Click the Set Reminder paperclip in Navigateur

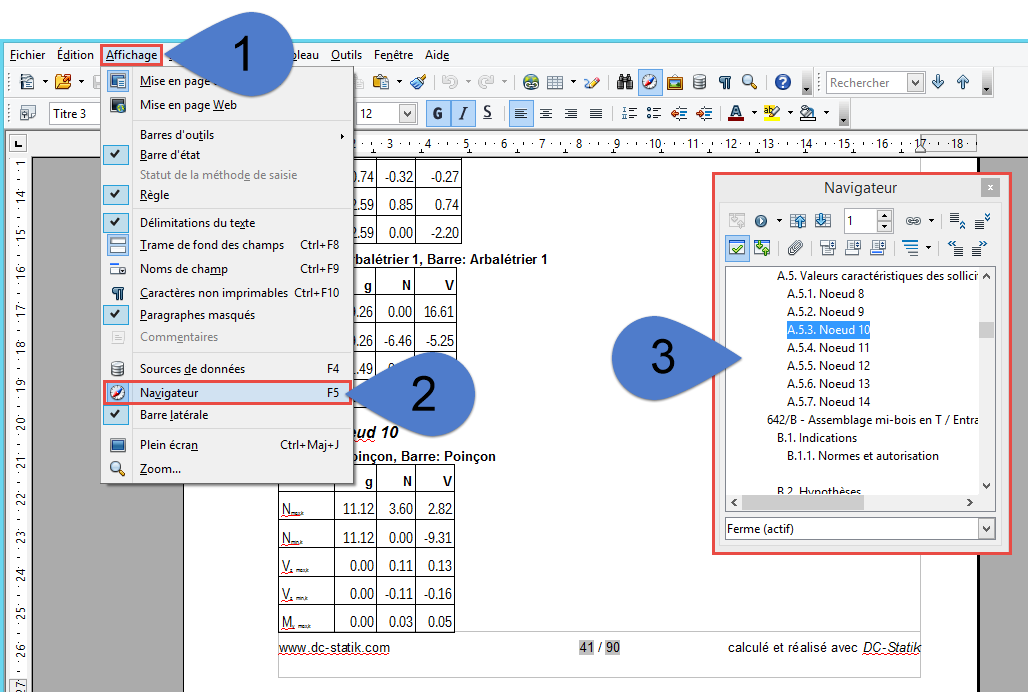795,247
